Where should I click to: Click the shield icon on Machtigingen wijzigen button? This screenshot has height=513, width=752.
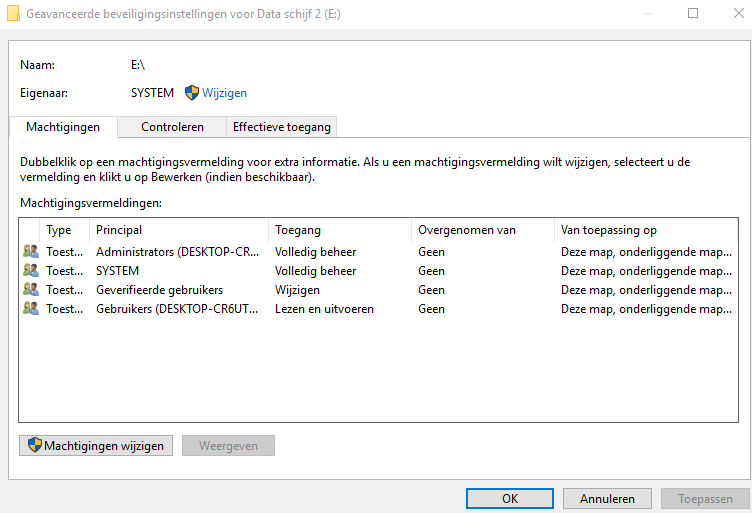tap(34, 446)
